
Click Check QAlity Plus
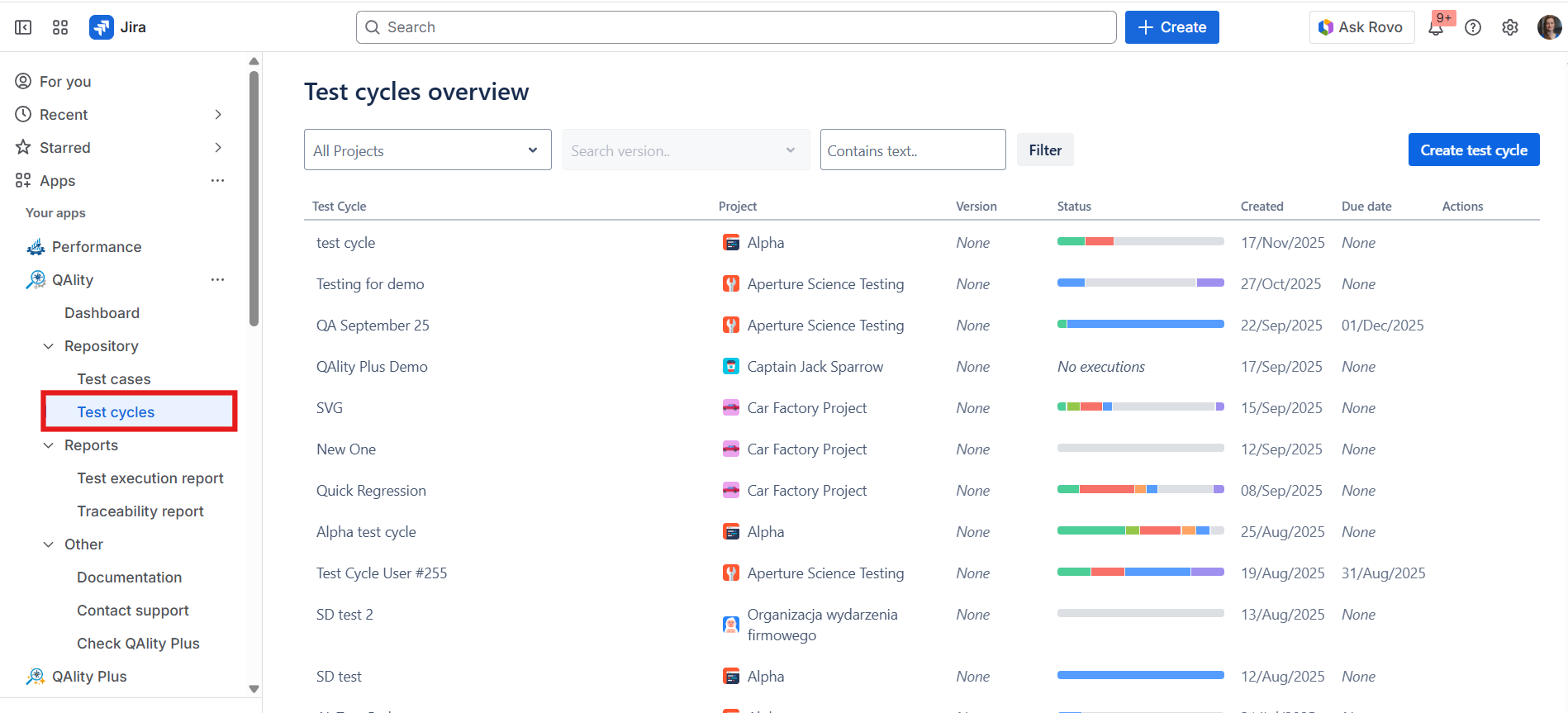tap(139, 643)
